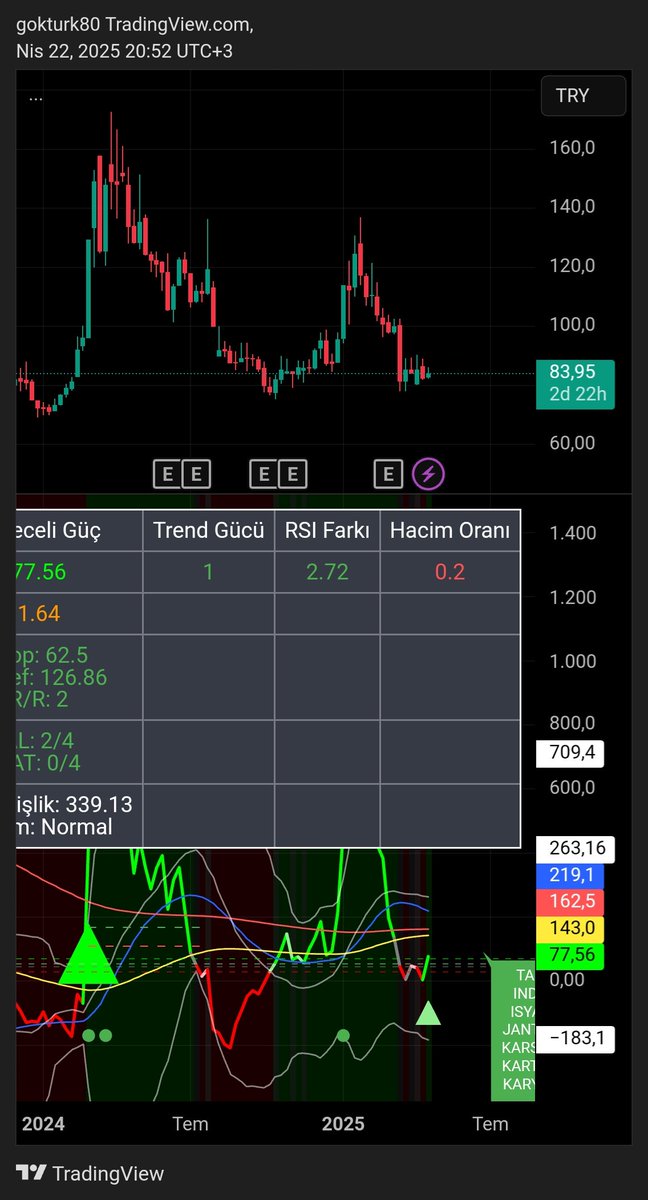Click the −183,1 value label

pyautogui.click(x=575, y=1040)
